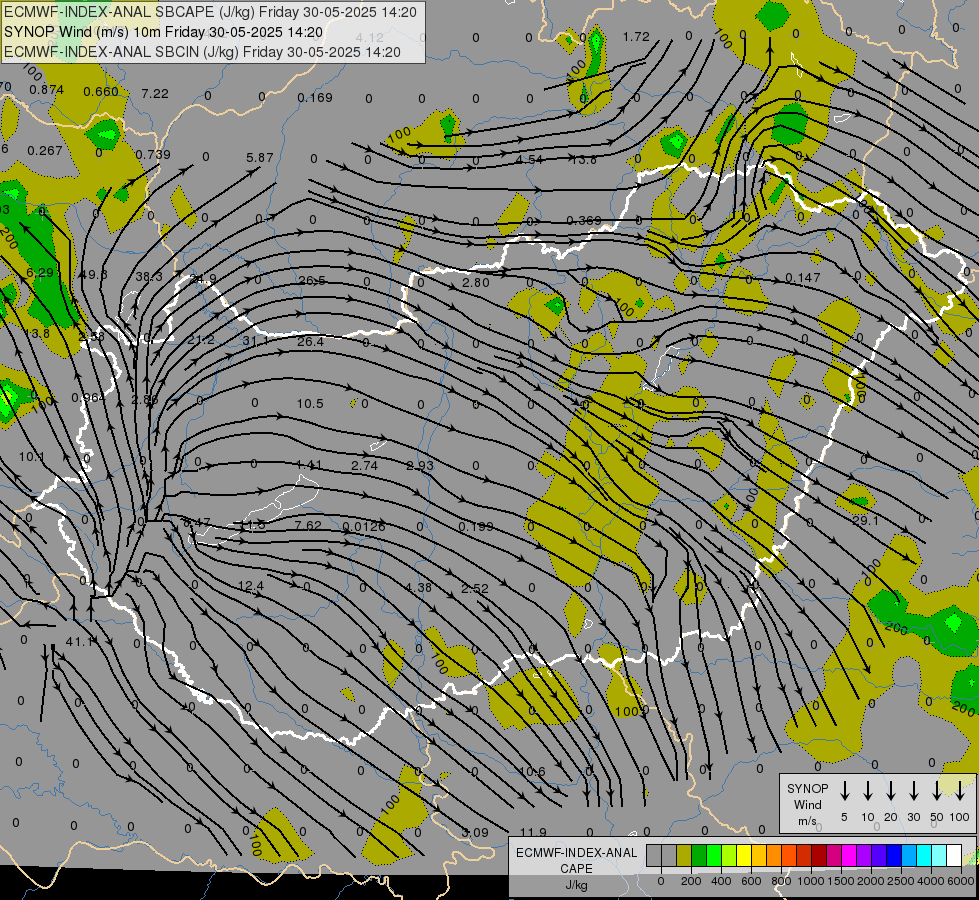
Task: Select the bright magenta CAPE legend swatch
Action: point(849,855)
